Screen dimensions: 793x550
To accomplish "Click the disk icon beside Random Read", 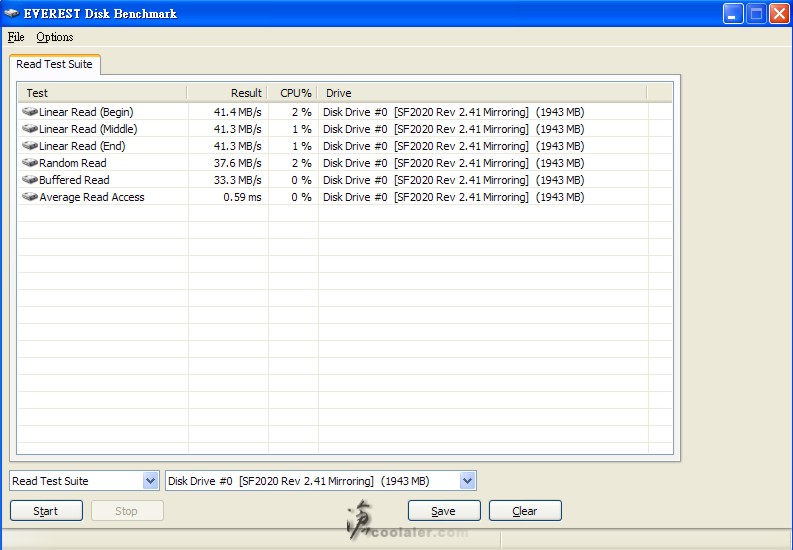I will [30, 162].
